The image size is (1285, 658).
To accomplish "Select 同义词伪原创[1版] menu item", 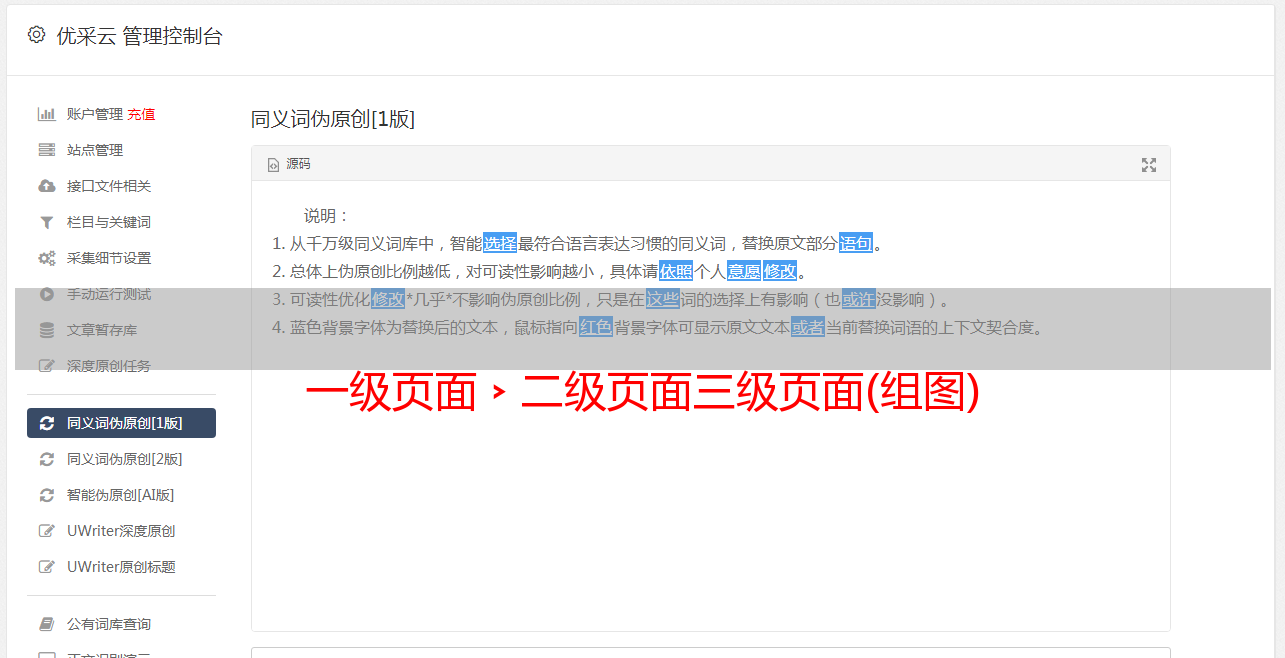I will [121, 423].
